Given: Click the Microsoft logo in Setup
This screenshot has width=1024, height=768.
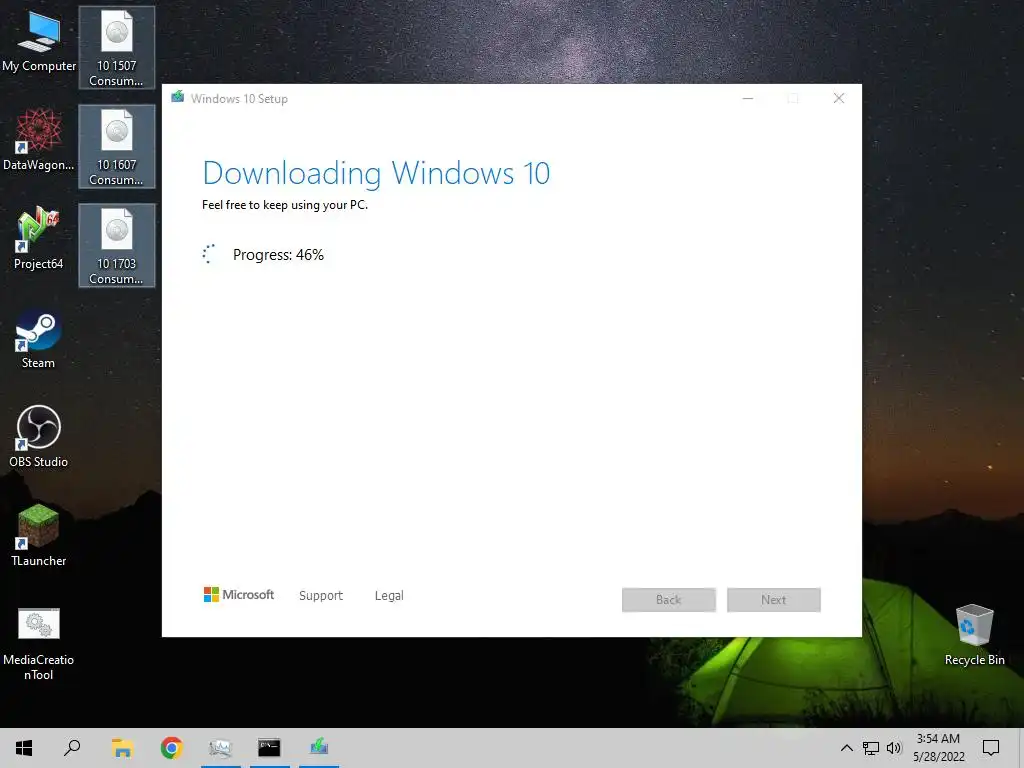Looking at the screenshot, I should [x=239, y=595].
